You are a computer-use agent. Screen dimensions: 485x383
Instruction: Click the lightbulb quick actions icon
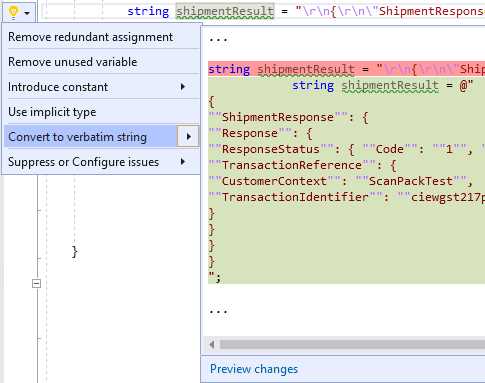click(13, 12)
